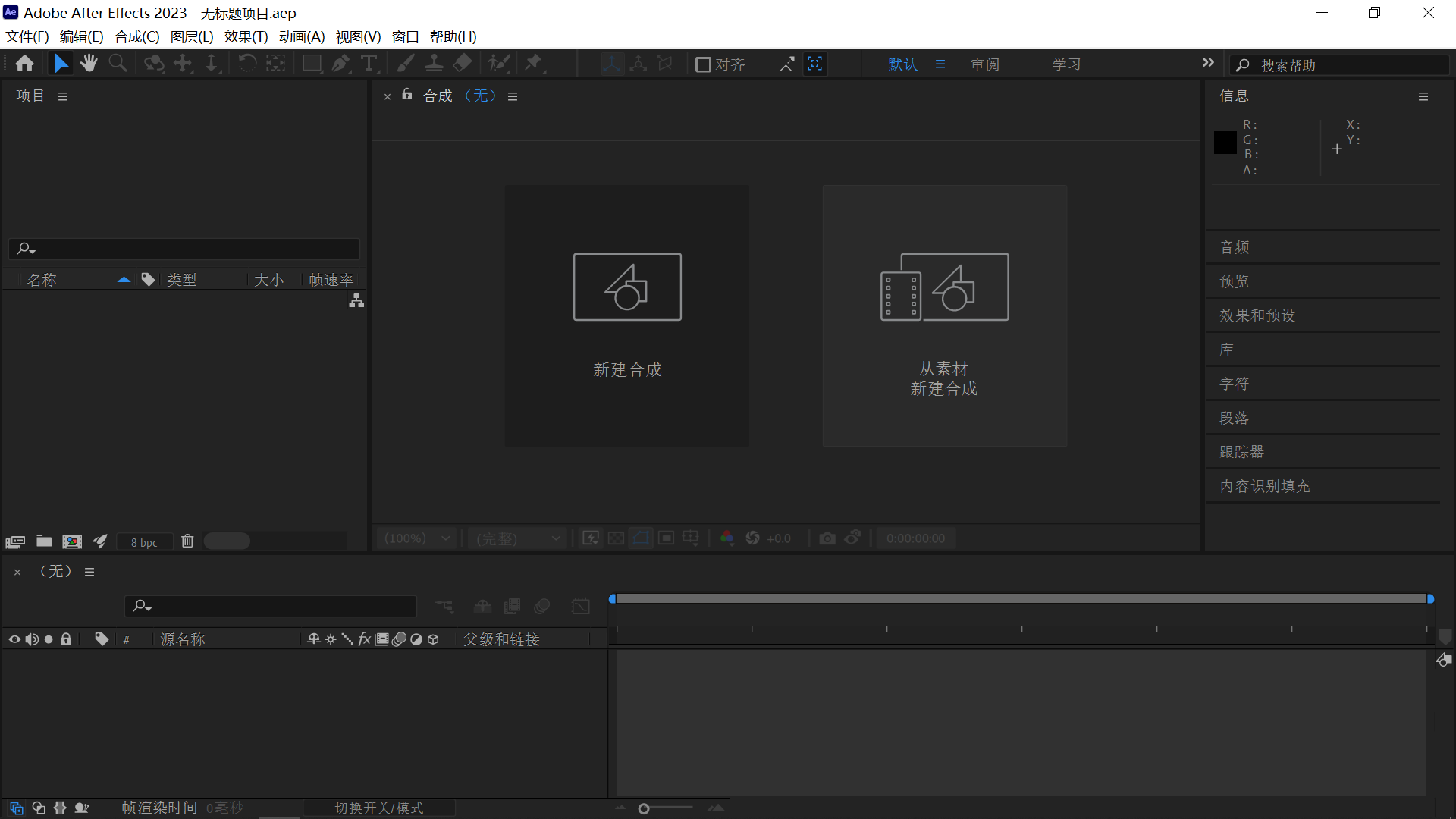1456x819 pixels.
Task: Open the 项目 panel menu
Action: (63, 96)
